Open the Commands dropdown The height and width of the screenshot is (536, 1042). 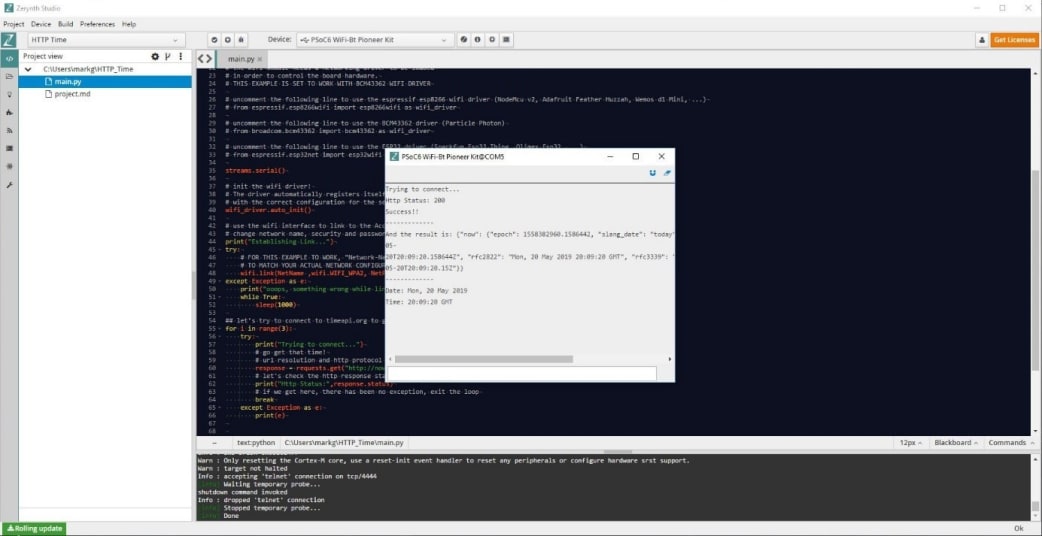click(1010, 442)
